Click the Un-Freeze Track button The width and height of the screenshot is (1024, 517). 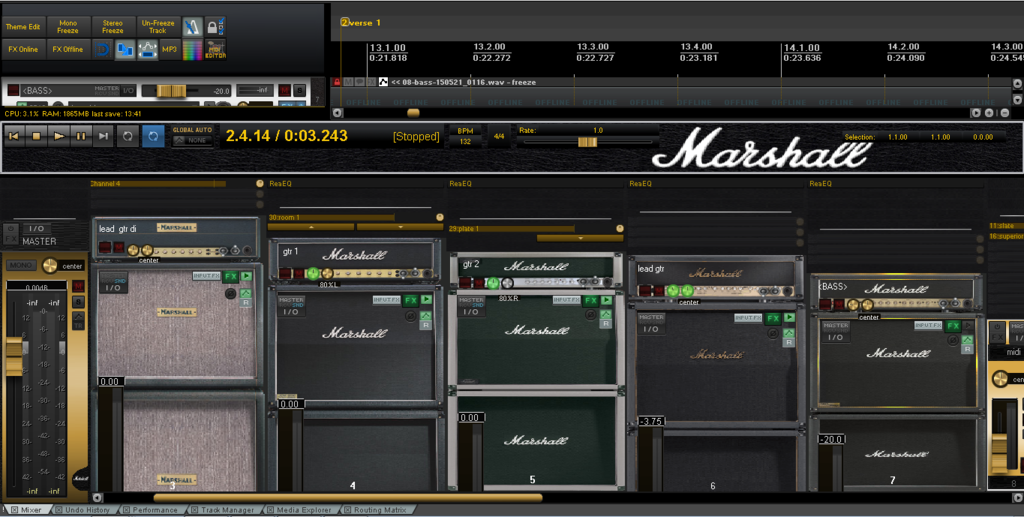click(158, 27)
